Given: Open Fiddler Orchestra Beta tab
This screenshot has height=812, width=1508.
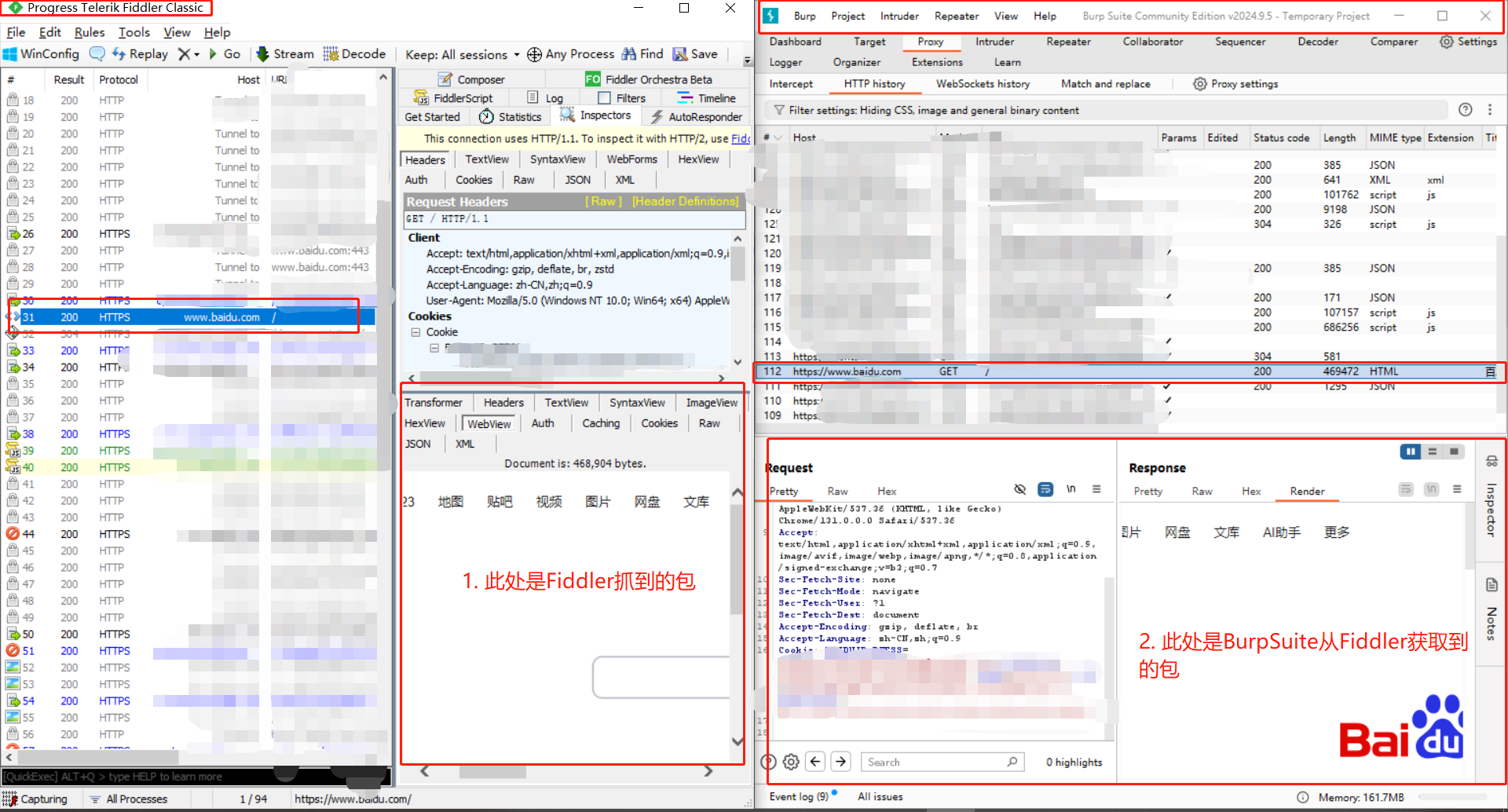Looking at the screenshot, I should (x=649, y=79).
